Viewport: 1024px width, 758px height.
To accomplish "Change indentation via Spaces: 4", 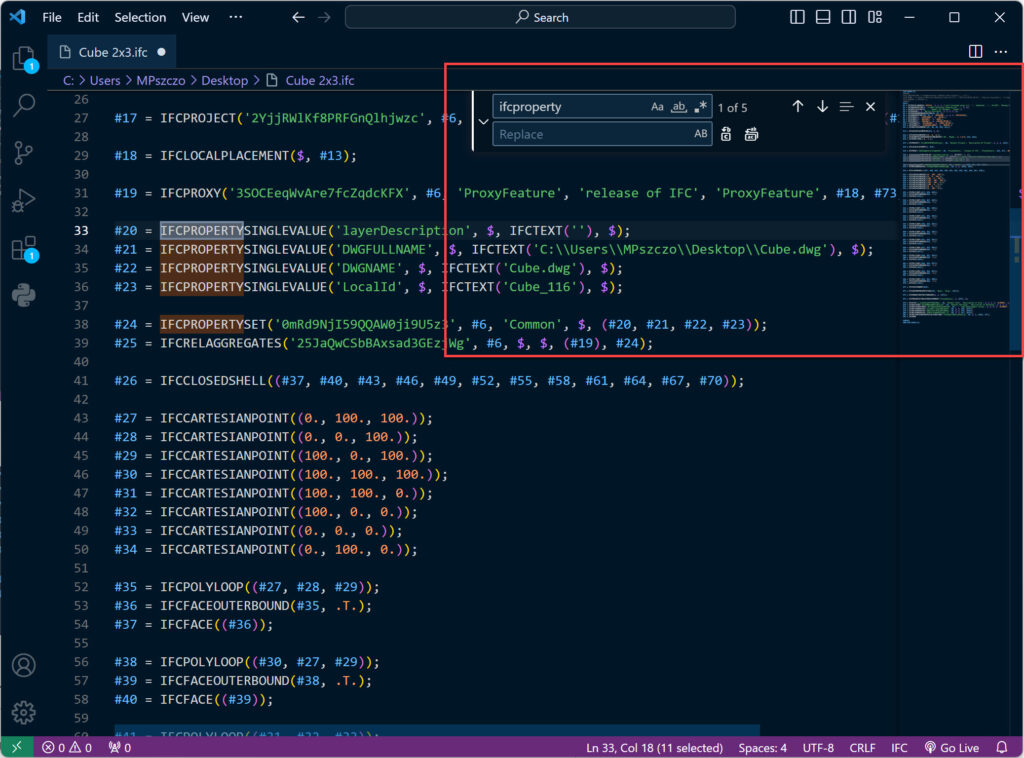I will click(x=762, y=748).
